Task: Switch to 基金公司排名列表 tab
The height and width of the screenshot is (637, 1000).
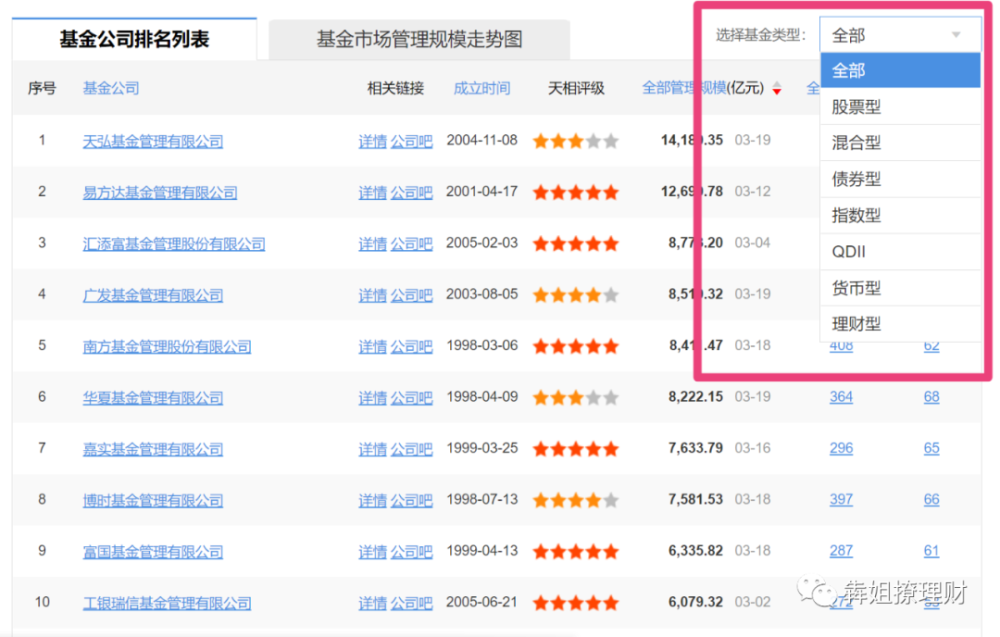Action: [135, 40]
